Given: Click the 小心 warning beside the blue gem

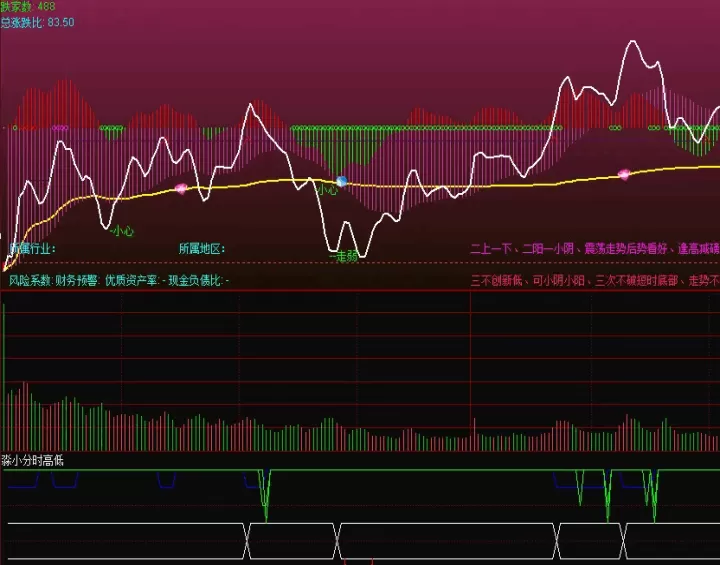Looking at the screenshot, I should (327, 190).
